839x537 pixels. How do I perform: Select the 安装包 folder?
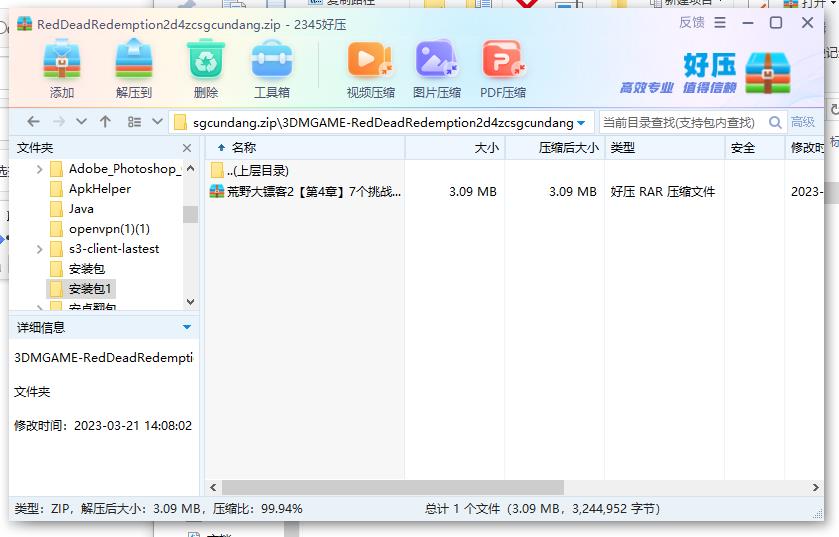click(x=77, y=269)
